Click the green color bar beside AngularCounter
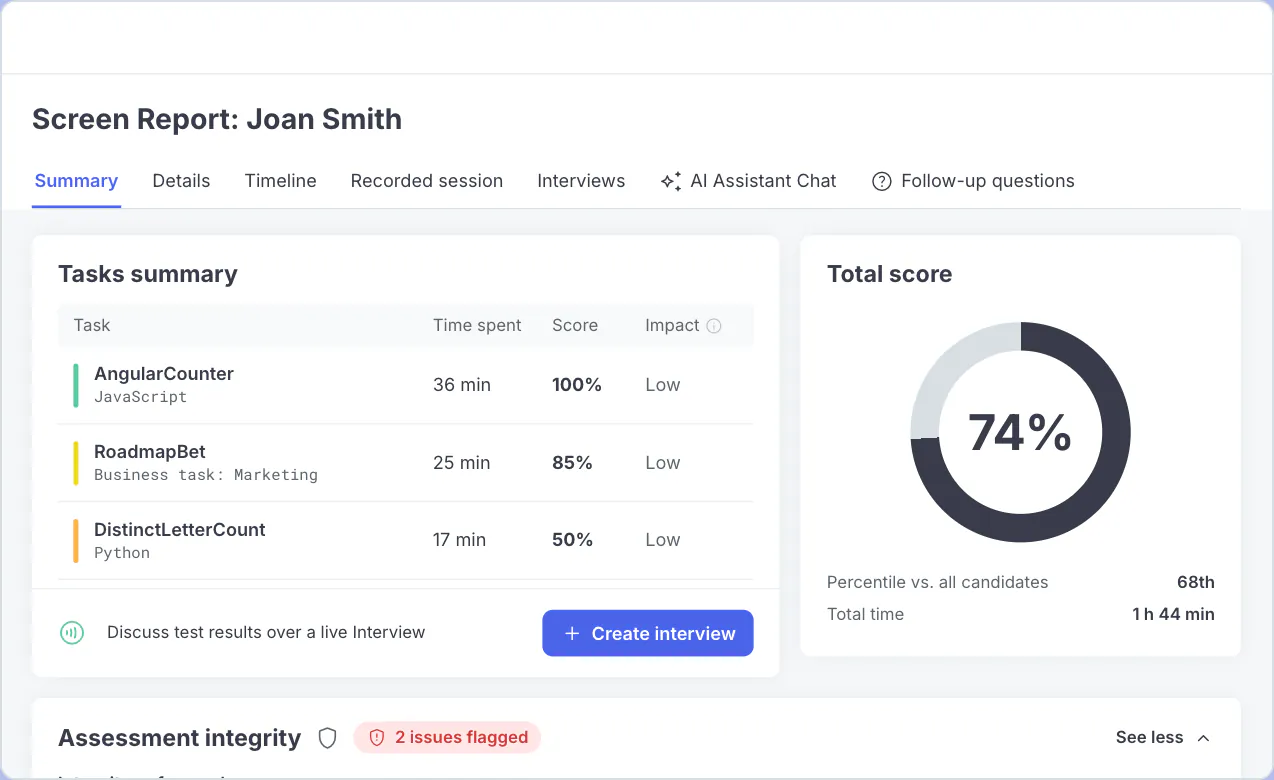Screen dimensions: 1274x780 [76, 386]
